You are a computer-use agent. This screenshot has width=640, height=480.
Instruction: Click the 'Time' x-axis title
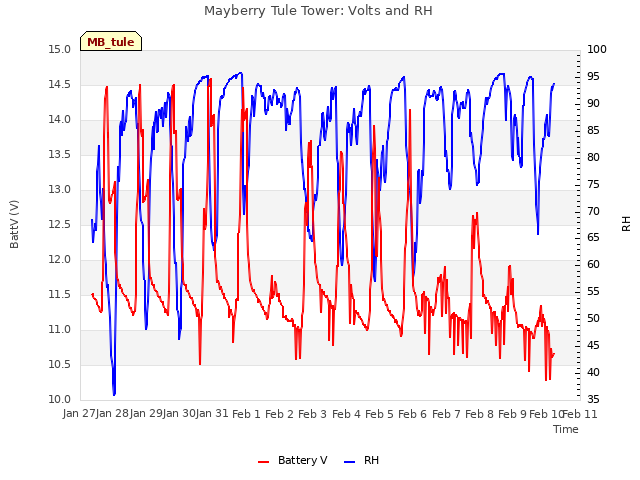pos(566,429)
